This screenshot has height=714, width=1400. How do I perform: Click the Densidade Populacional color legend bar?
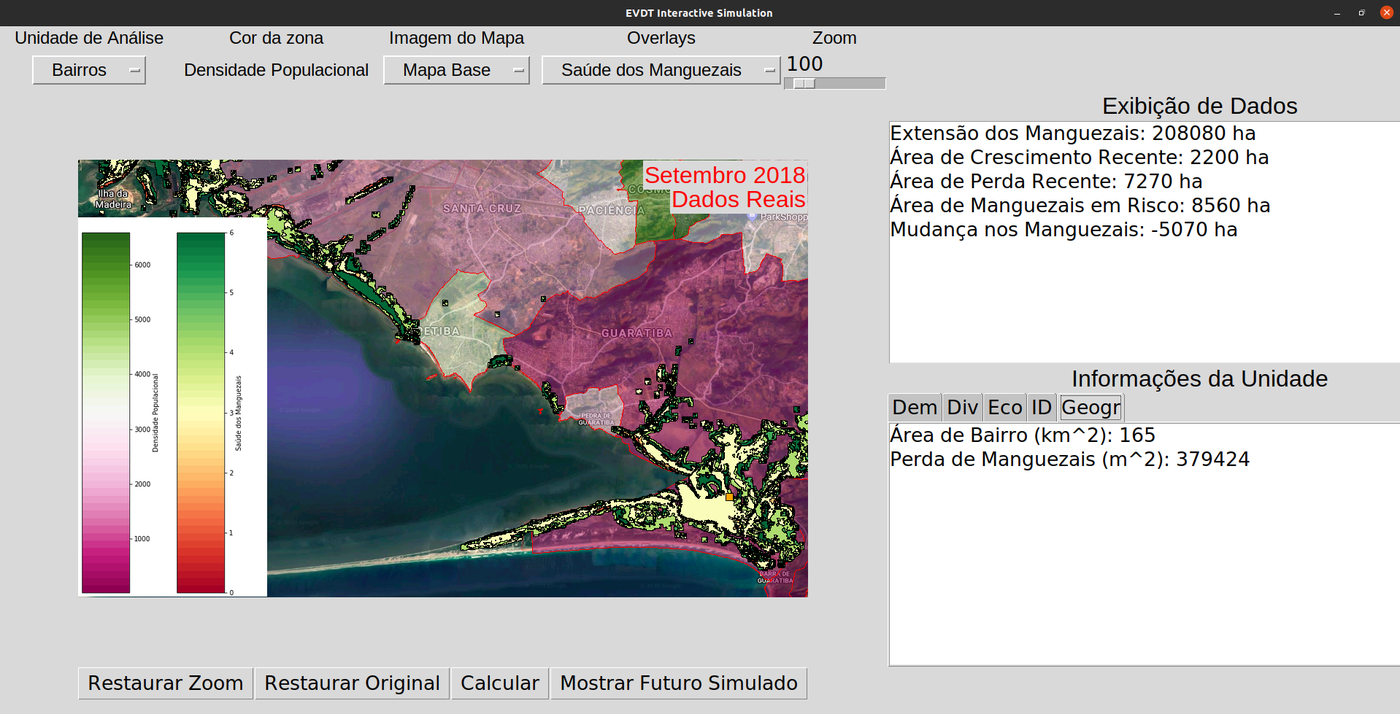pos(105,412)
